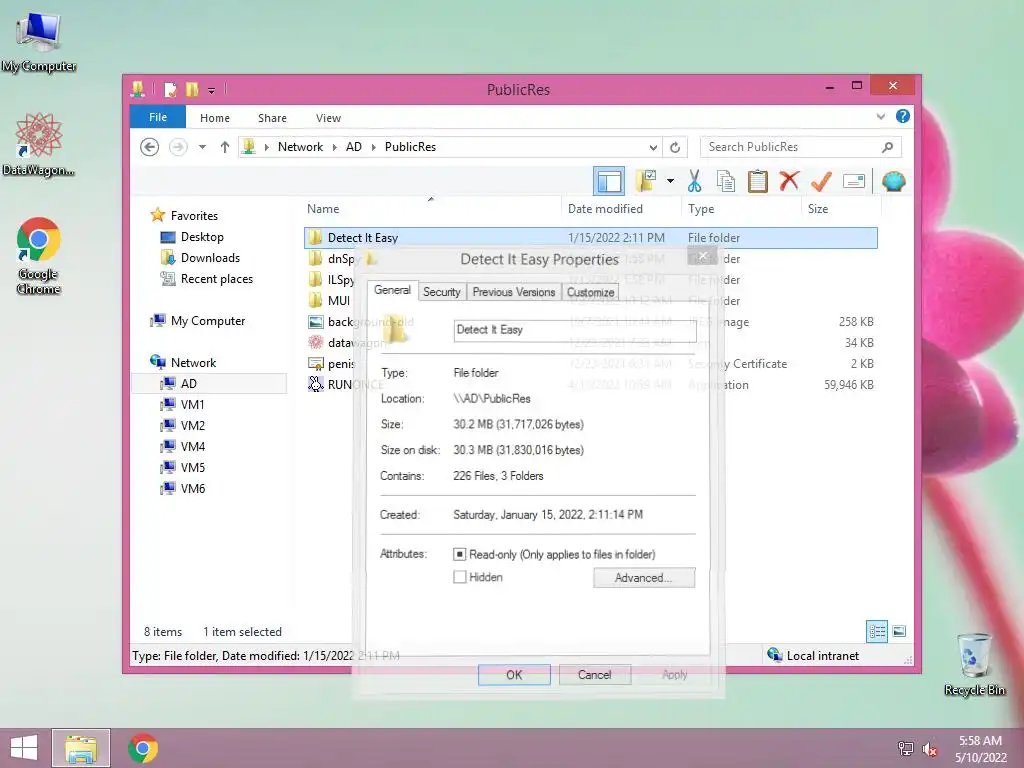1024x768 pixels.
Task: Sort by the Size column header
Action: click(840, 209)
